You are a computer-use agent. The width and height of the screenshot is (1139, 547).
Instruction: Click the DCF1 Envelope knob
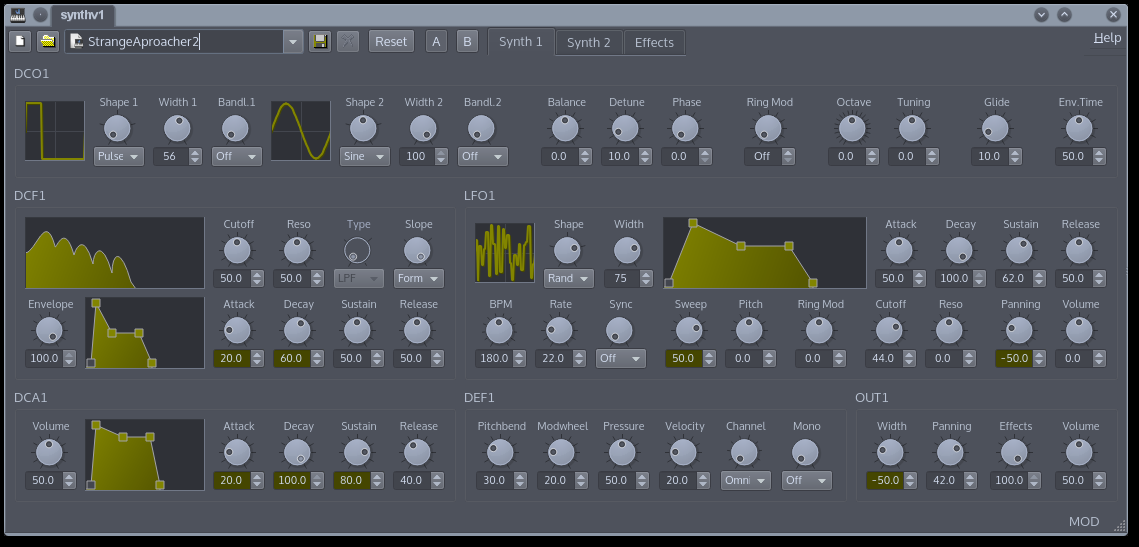tap(50, 331)
